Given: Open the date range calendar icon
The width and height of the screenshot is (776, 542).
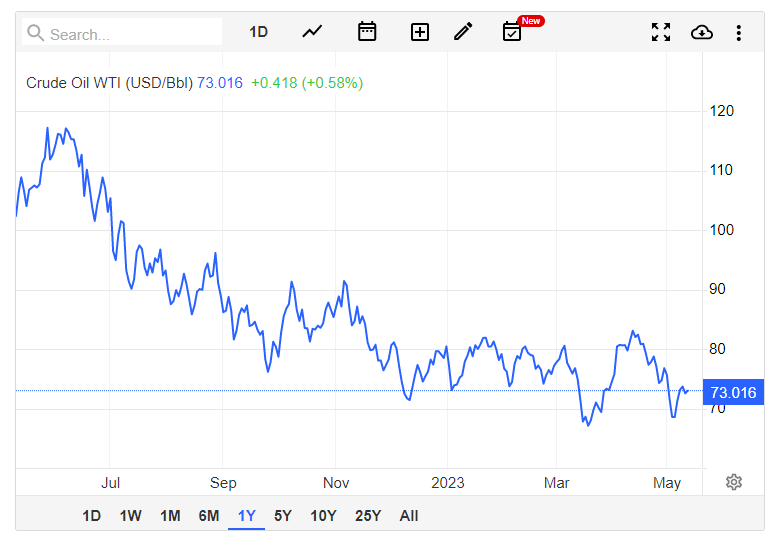Looking at the screenshot, I should (x=367, y=32).
